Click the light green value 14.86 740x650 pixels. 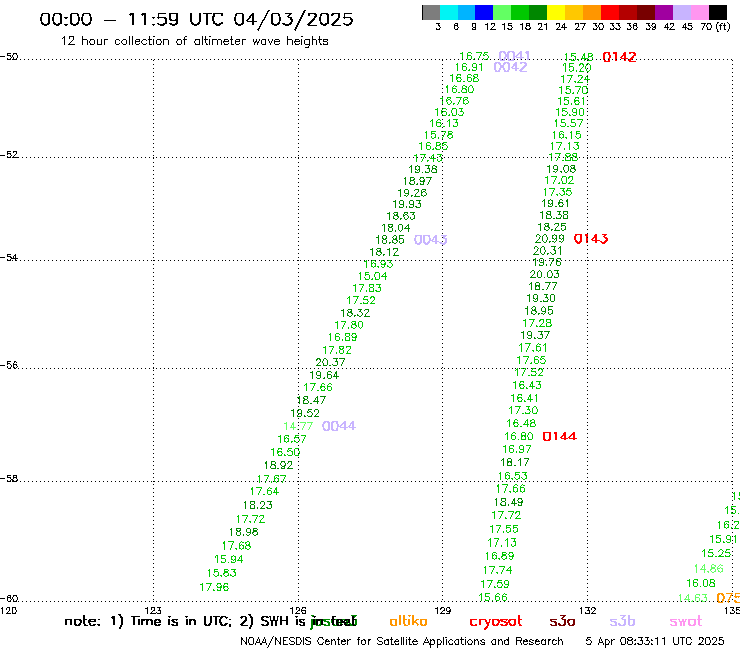pos(709,569)
